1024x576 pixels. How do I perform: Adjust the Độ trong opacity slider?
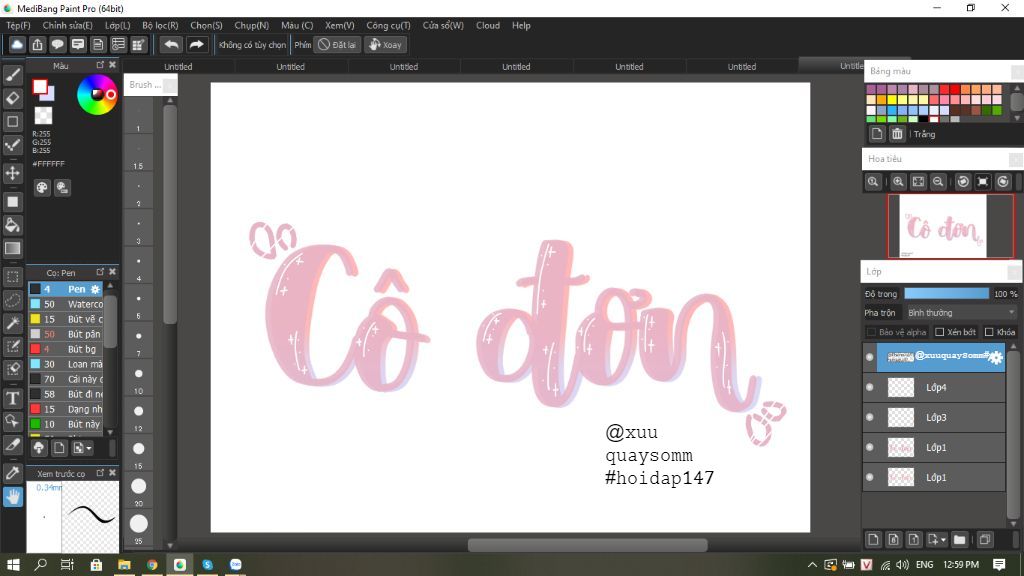tap(946, 294)
